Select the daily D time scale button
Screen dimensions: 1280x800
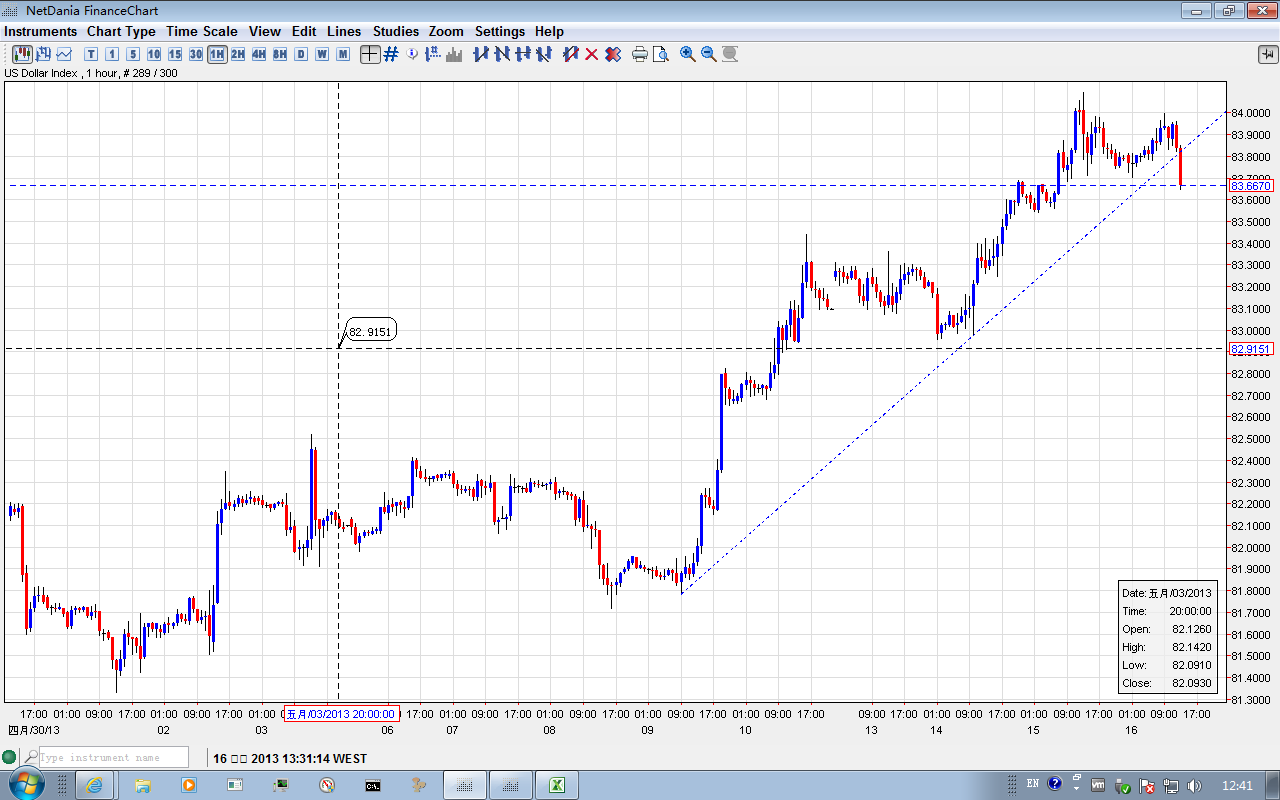pos(301,54)
